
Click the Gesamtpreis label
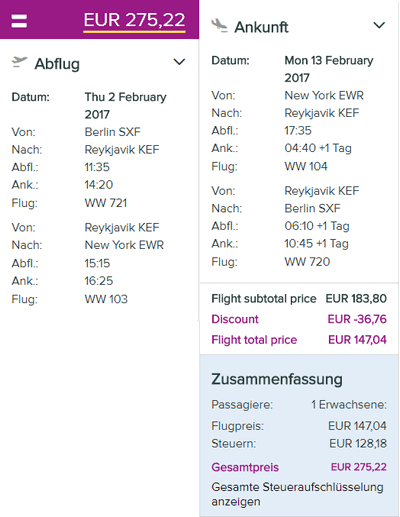point(245,467)
